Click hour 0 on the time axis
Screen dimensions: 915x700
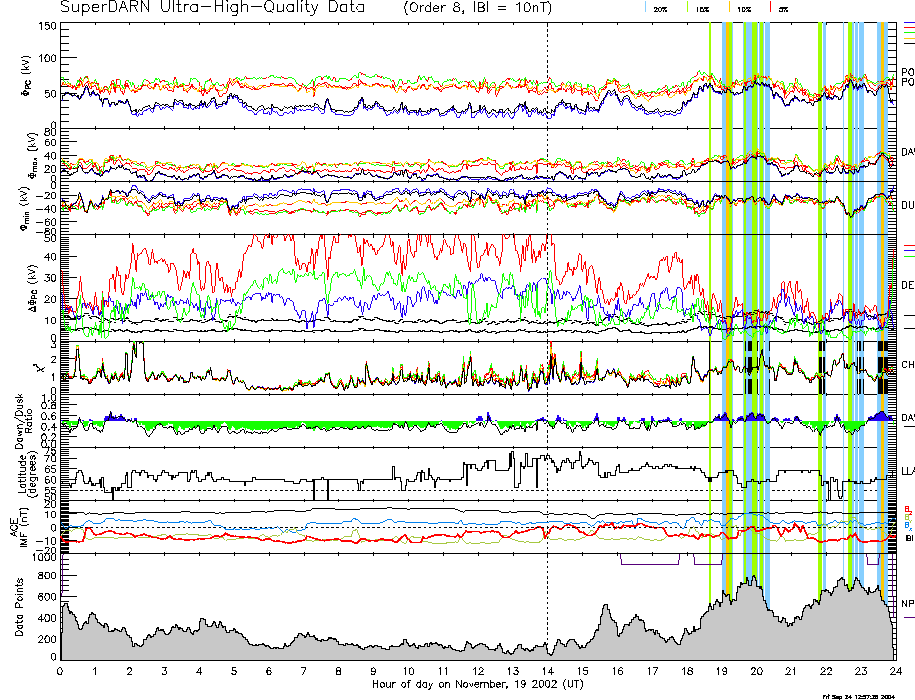click(61, 671)
